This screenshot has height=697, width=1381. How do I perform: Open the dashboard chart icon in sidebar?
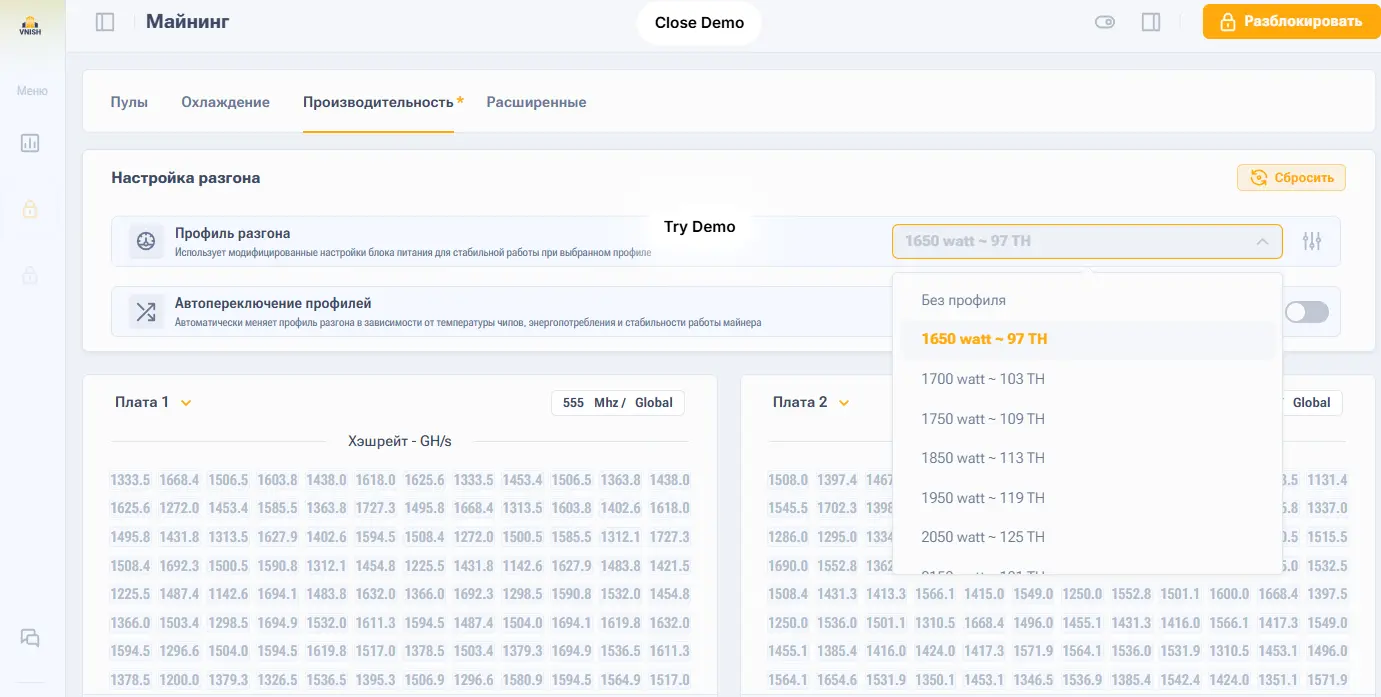coord(30,143)
